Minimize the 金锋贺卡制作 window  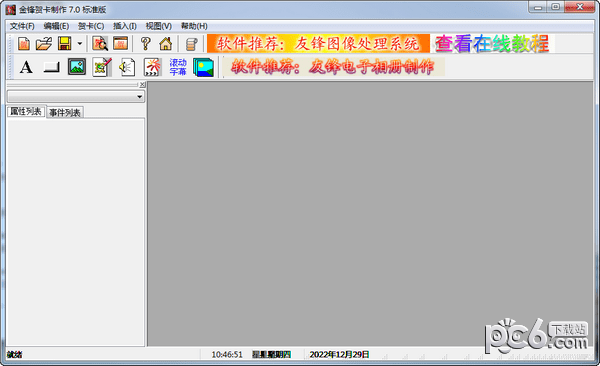point(538,7)
